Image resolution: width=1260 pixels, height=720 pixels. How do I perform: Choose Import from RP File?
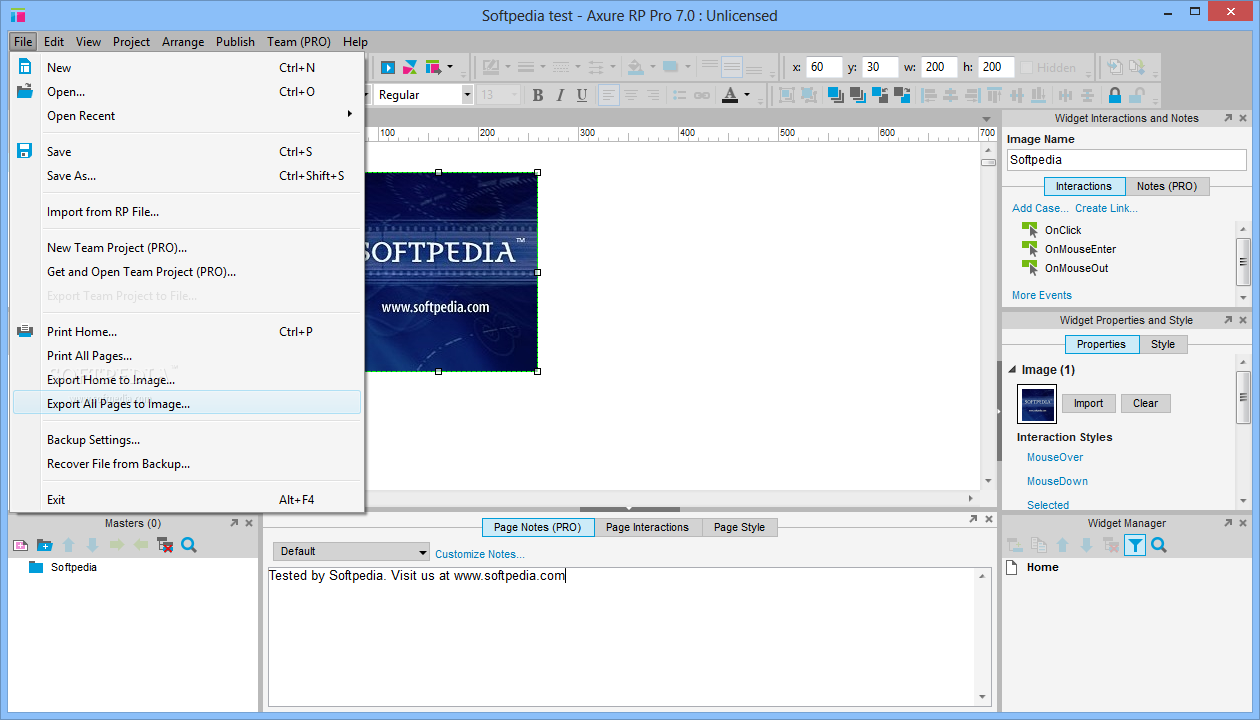(186, 211)
